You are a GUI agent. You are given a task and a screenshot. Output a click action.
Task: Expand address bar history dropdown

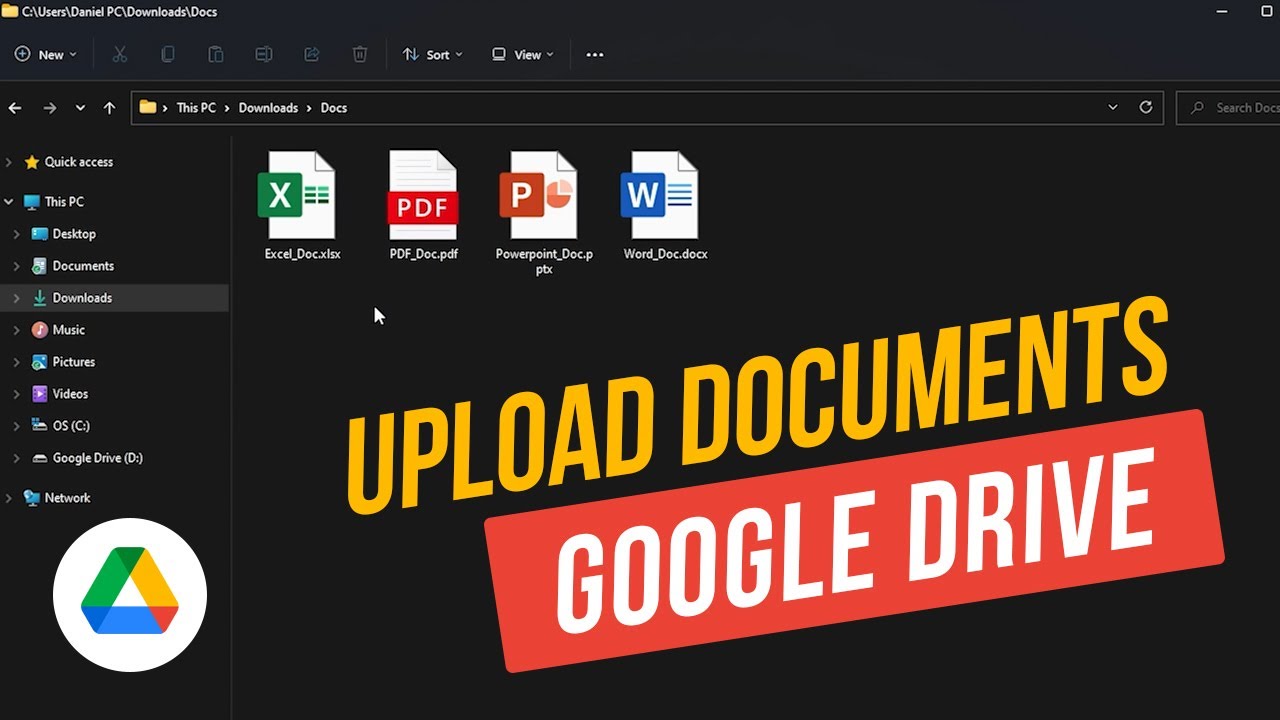[1113, 107]
